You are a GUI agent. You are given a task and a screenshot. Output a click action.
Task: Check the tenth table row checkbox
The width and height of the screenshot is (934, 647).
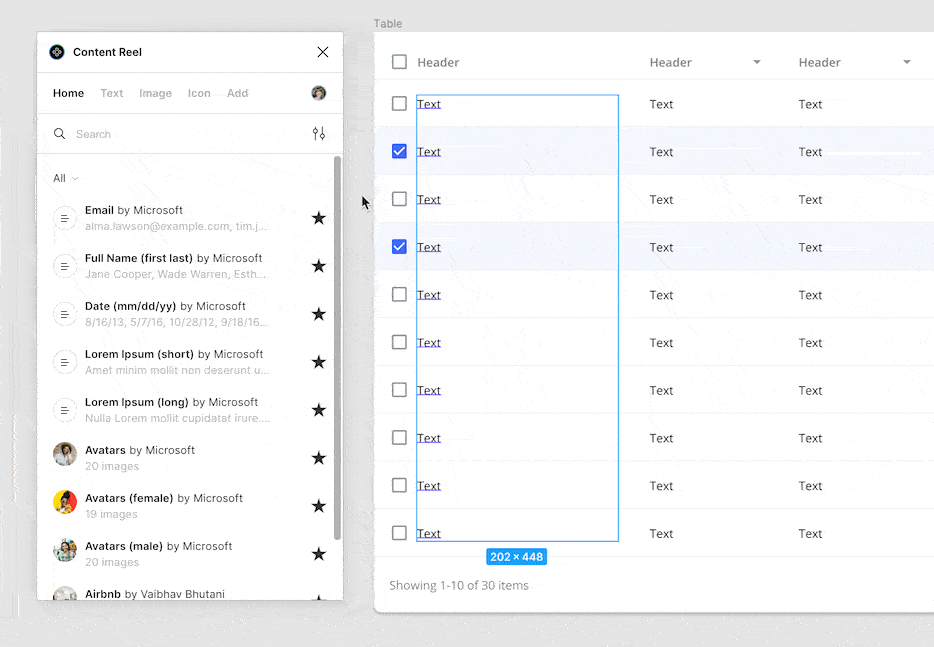[x=399, y=533]
